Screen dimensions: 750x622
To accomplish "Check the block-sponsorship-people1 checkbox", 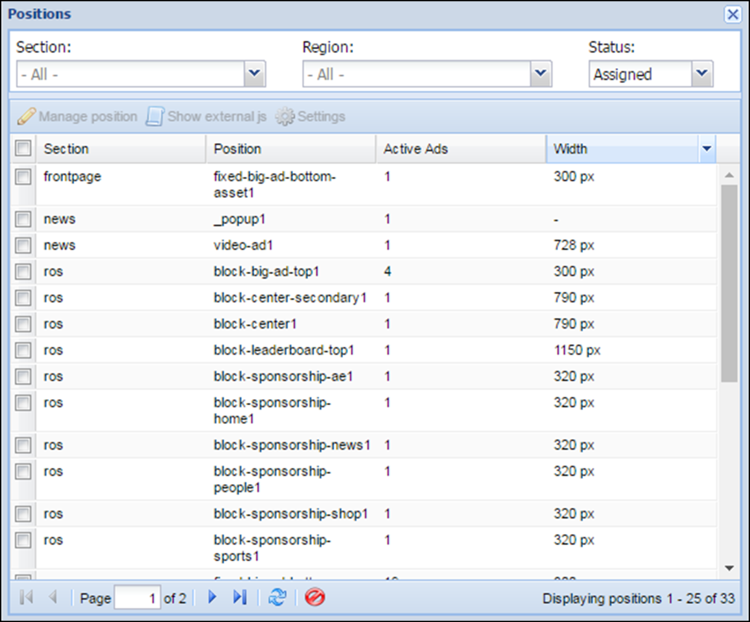I will click(x=23, y=472).
